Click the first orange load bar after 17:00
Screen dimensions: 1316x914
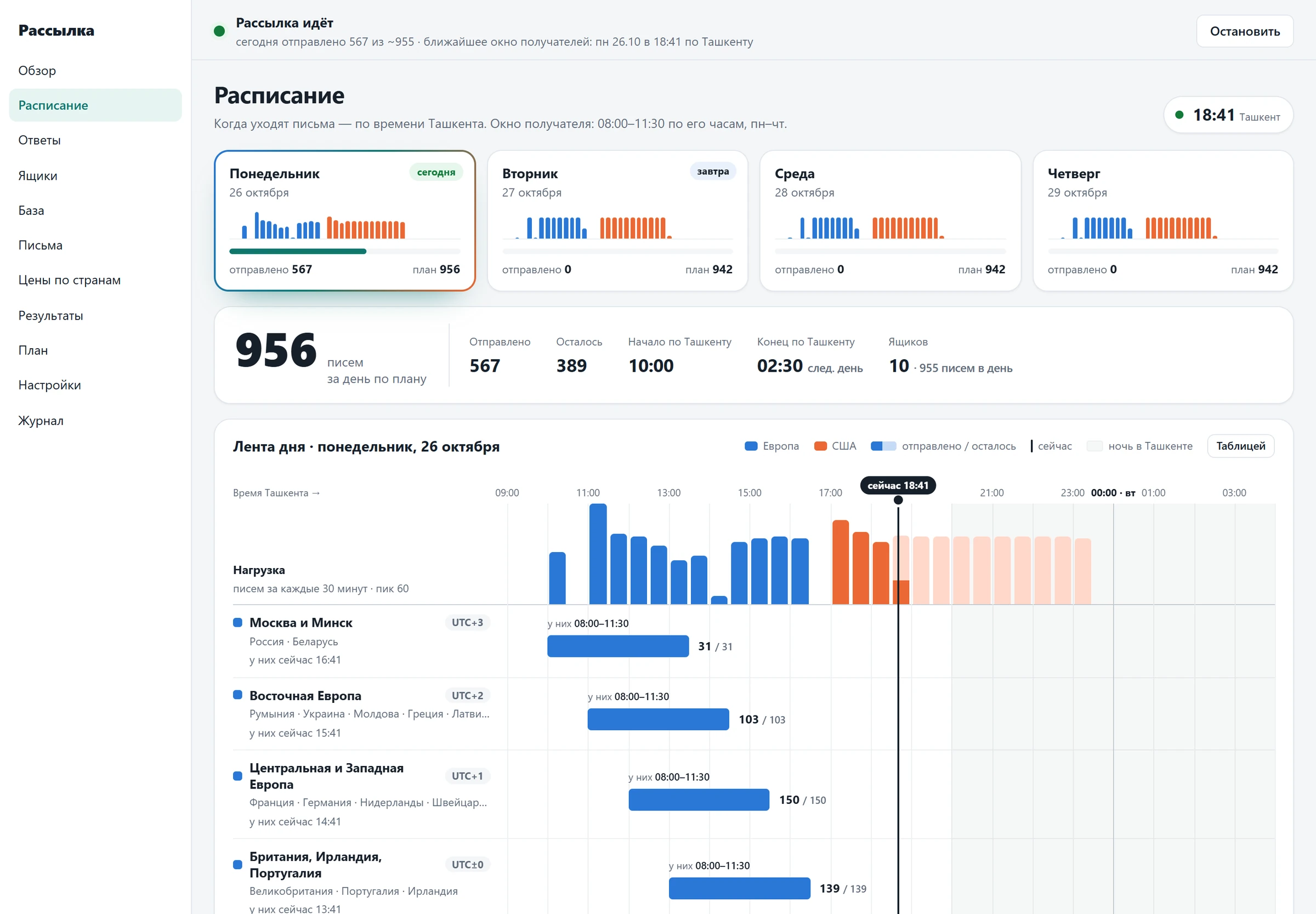(840, 563)
